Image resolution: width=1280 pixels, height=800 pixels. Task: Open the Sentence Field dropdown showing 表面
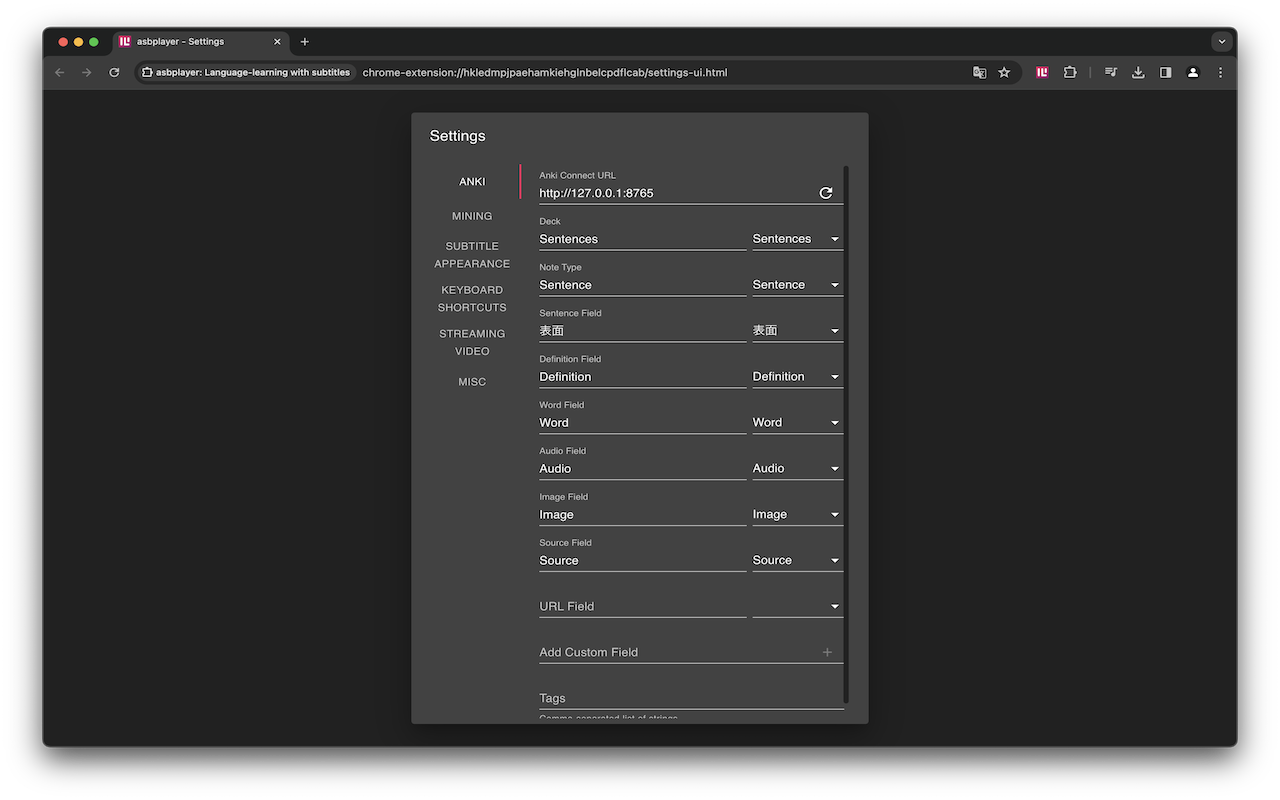coord(797,331)
